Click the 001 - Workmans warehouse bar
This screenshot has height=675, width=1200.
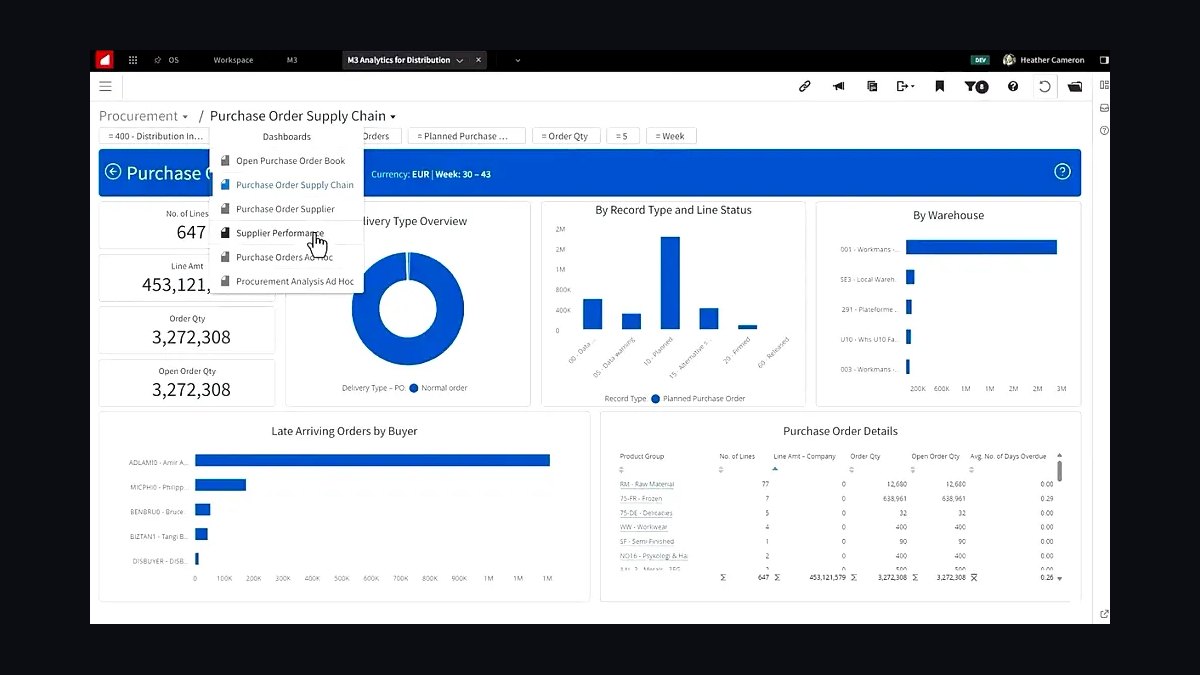tap(981, 247)
